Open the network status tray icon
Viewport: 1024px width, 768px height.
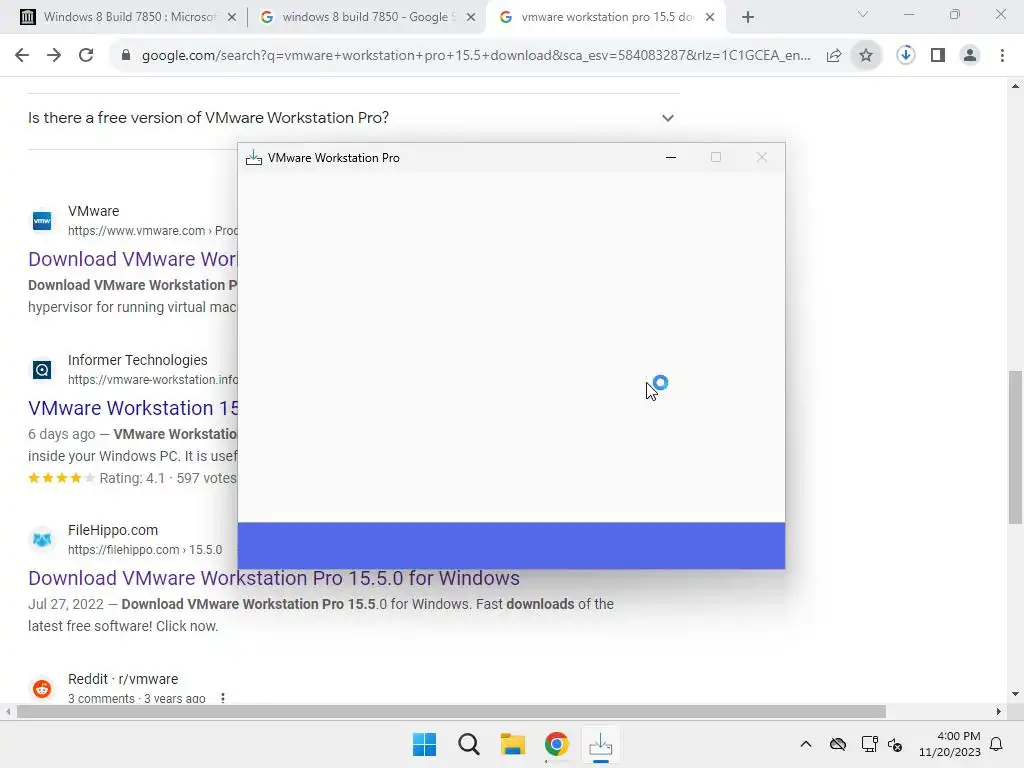coord(869,744)
